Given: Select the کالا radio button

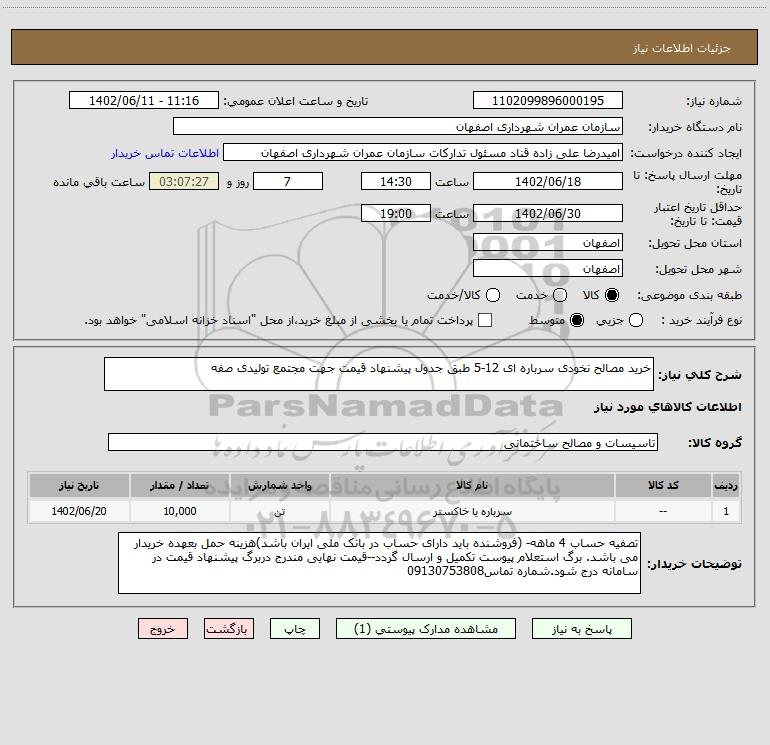Looking at the screenshot, I should point(612,295).
